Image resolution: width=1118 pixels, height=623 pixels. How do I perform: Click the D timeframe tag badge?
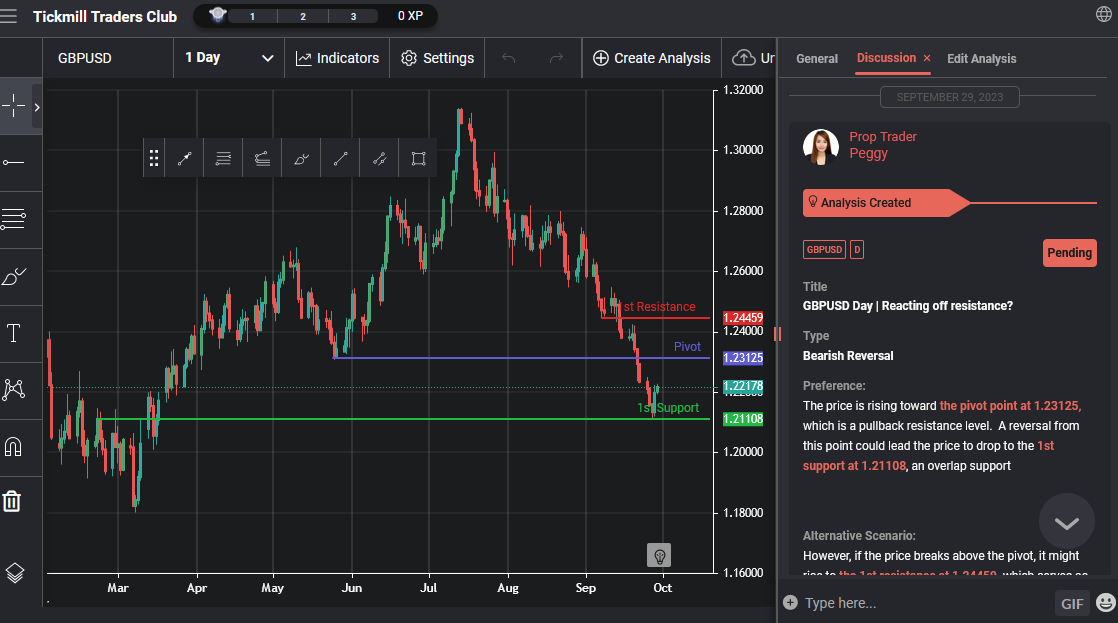coord(857,249)
